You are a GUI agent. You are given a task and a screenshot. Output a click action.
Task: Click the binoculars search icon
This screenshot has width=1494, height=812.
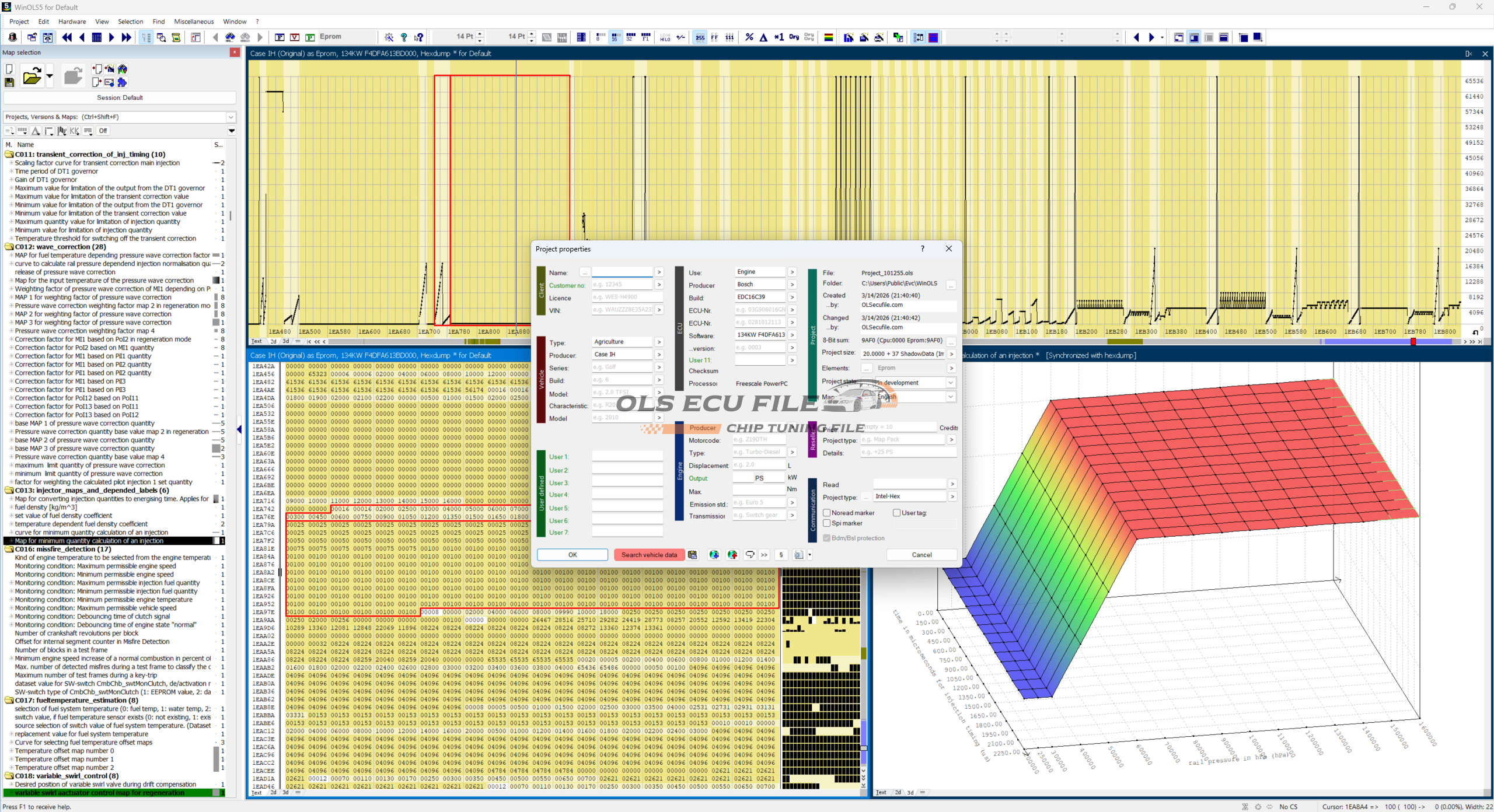[230, 37]
